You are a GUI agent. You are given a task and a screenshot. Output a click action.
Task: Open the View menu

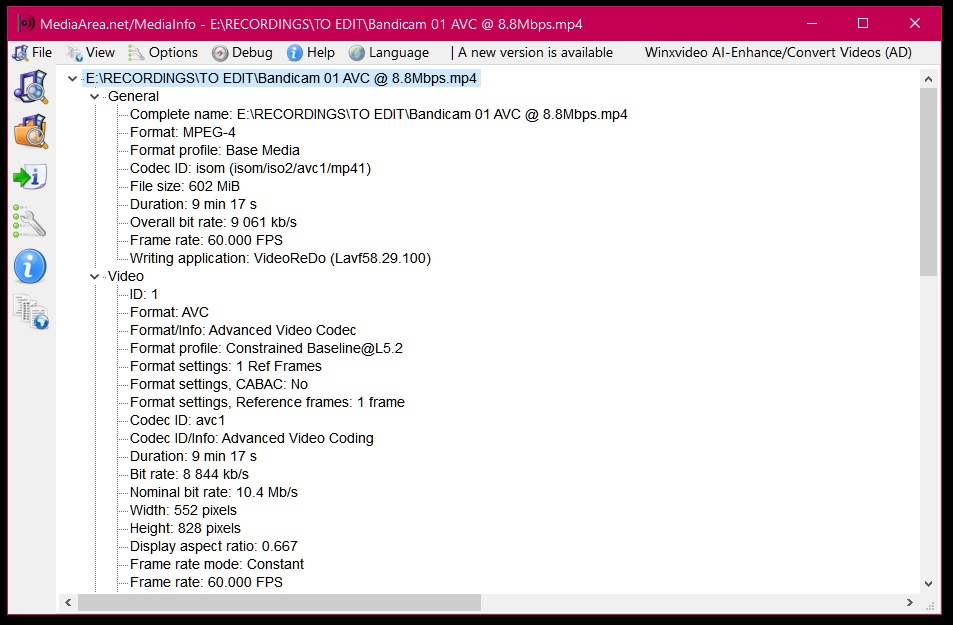pyautogui.click(x=91, y=53)
